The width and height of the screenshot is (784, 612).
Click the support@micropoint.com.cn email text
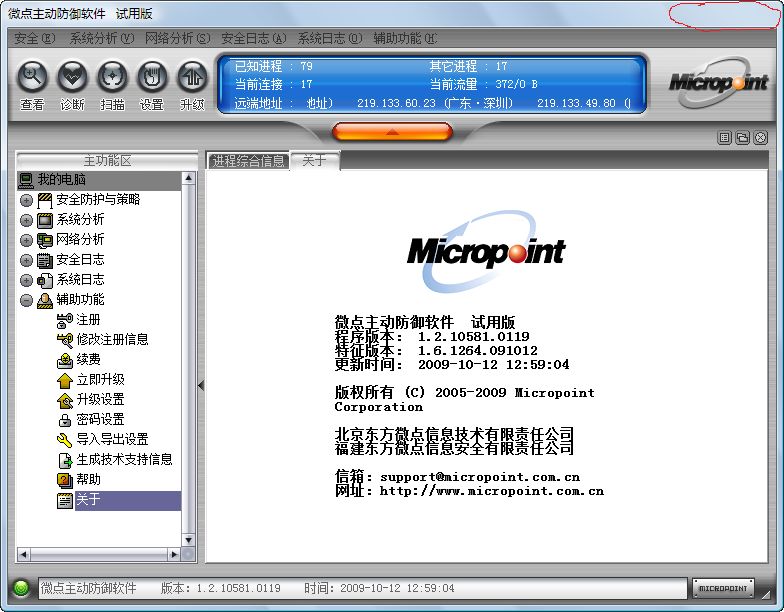[480, 477]
